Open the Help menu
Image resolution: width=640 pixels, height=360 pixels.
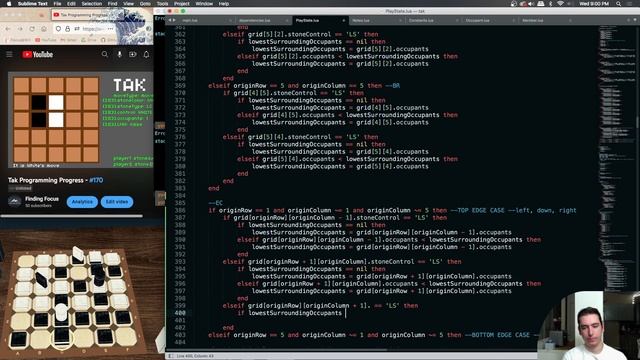224,4
